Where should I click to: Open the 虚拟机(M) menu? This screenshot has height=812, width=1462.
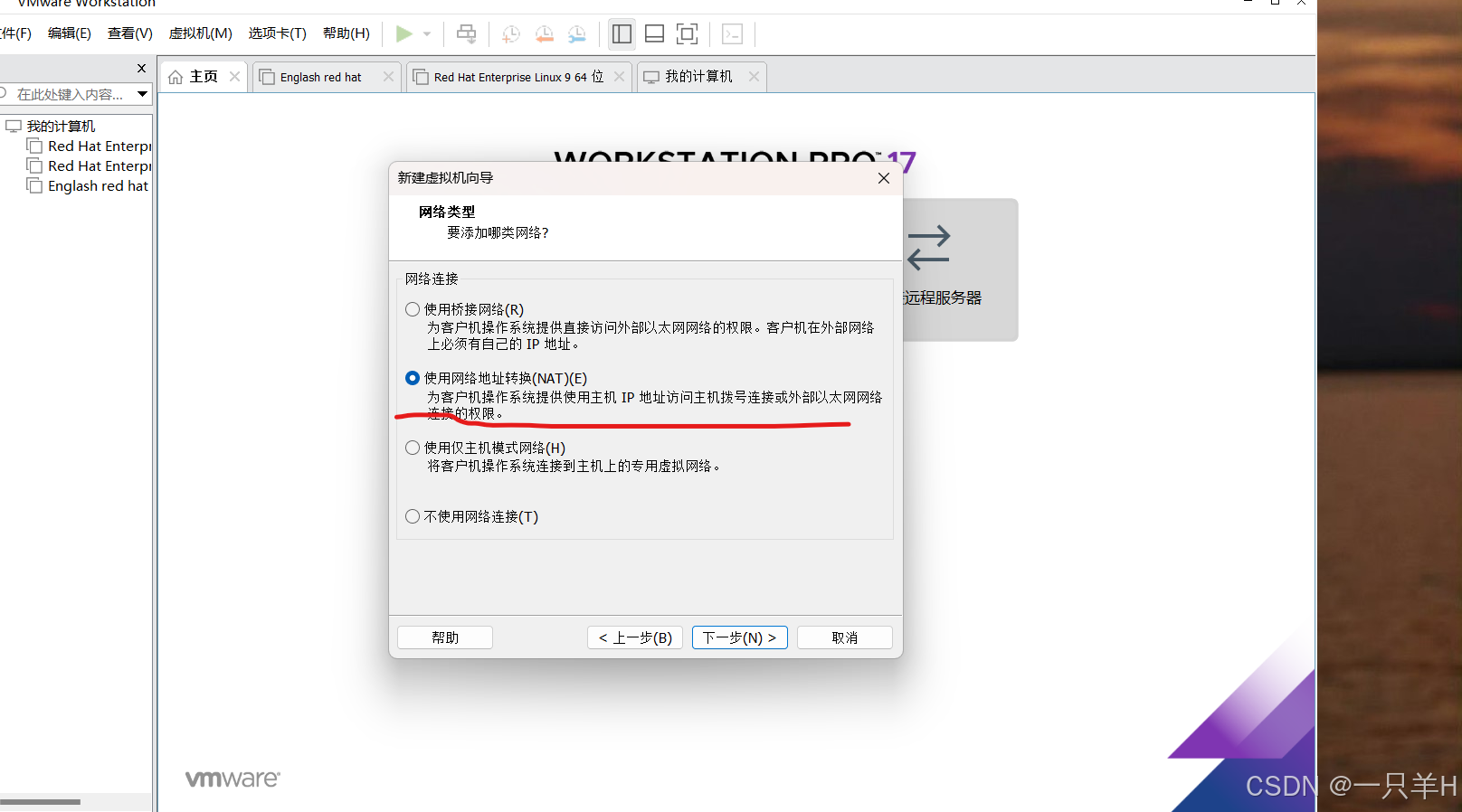[x=201, y=33]
